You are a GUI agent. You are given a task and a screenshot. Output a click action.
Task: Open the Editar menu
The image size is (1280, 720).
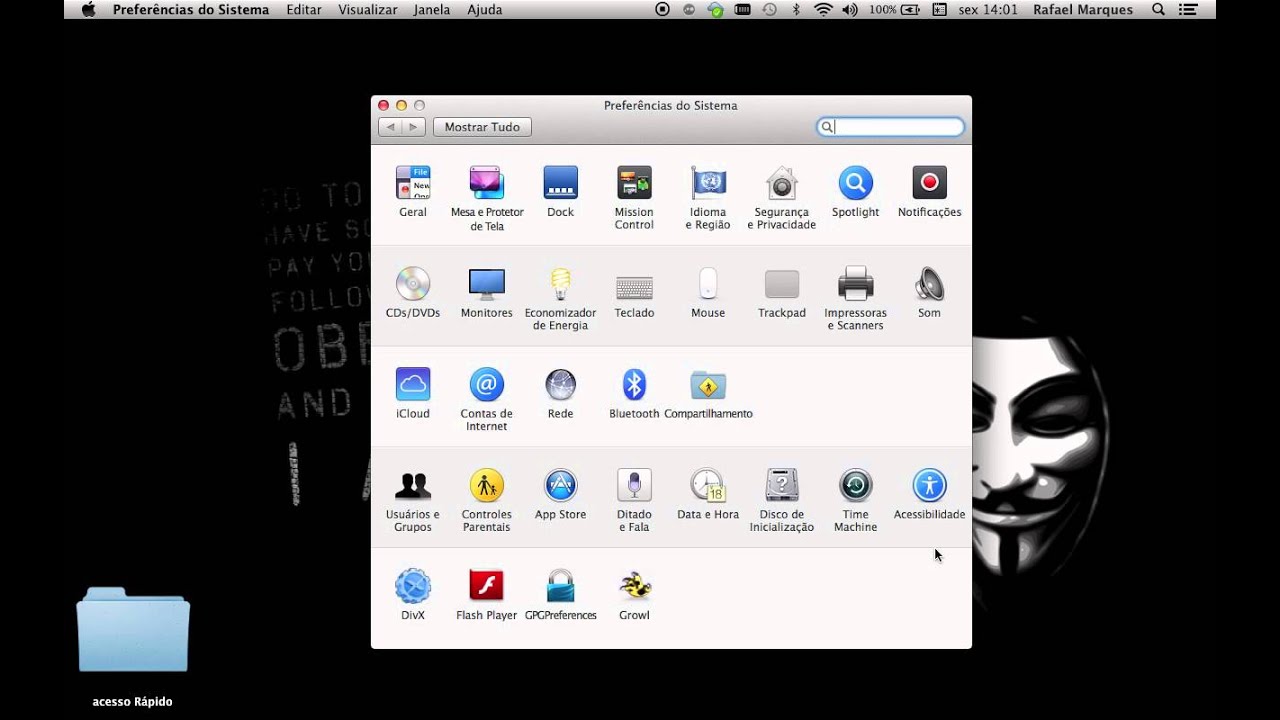pyautogui.click(x=304, y=9)
